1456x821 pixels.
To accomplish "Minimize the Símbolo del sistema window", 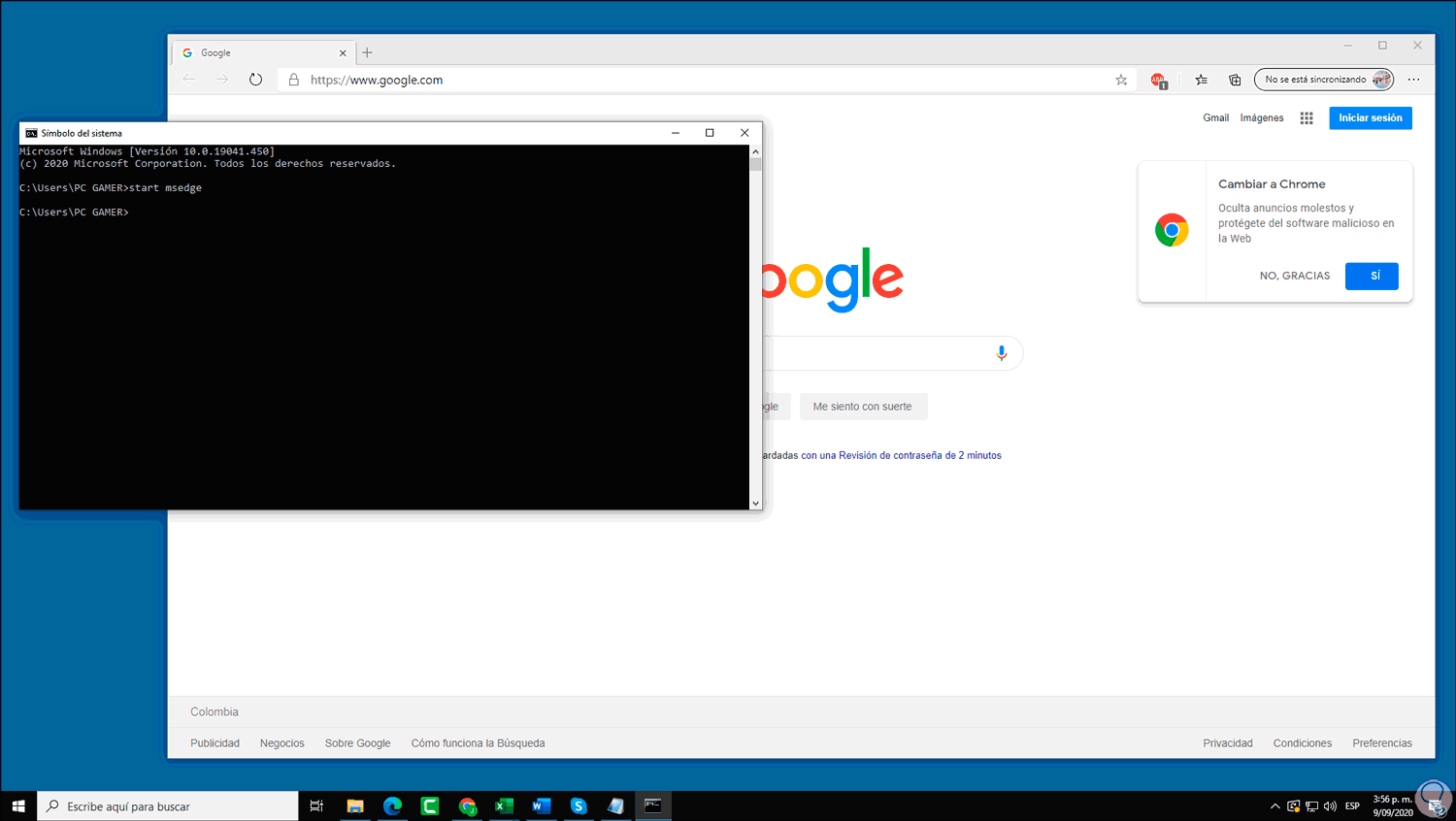I will (x=676, y=133).
